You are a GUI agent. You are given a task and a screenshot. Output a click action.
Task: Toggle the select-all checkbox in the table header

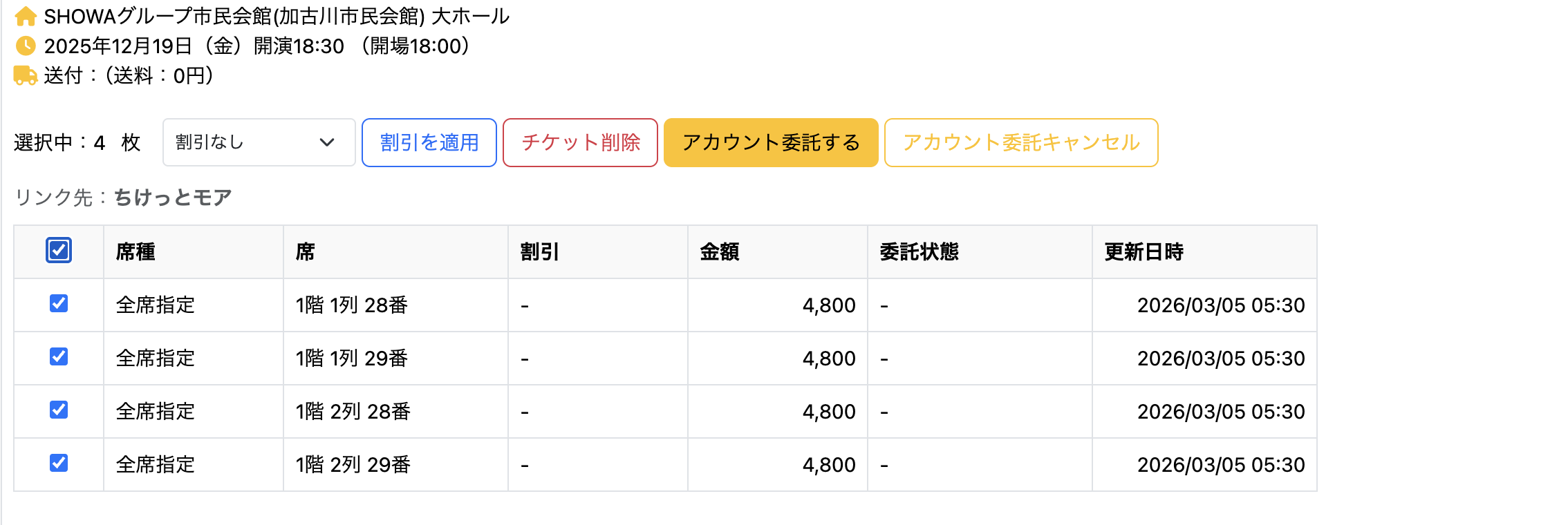(x=59, y=251)
